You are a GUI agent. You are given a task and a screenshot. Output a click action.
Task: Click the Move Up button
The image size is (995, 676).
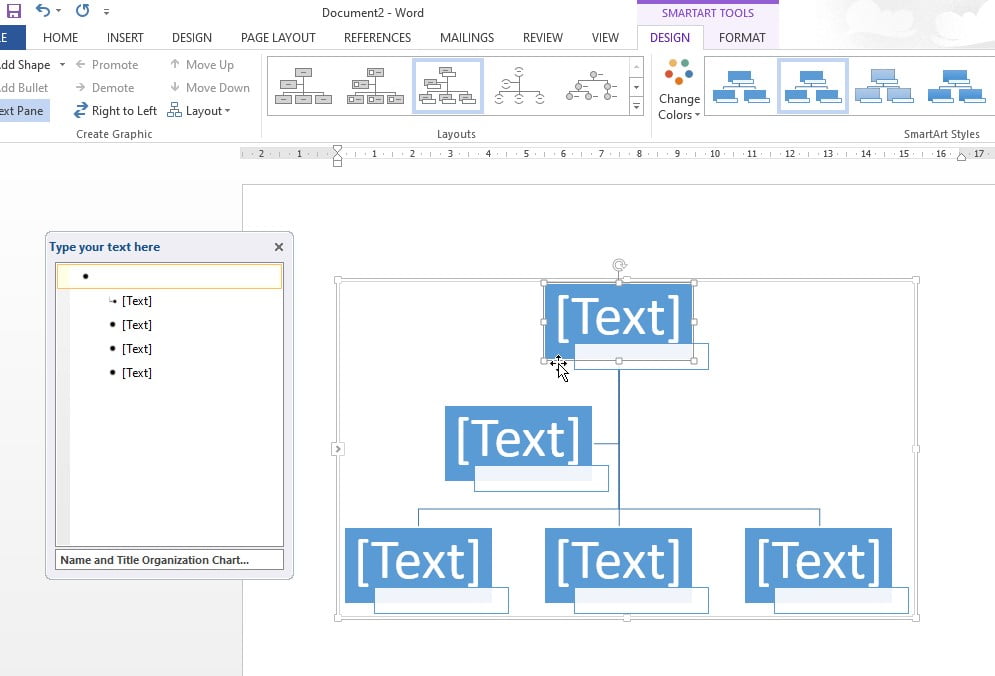(210, 64)
